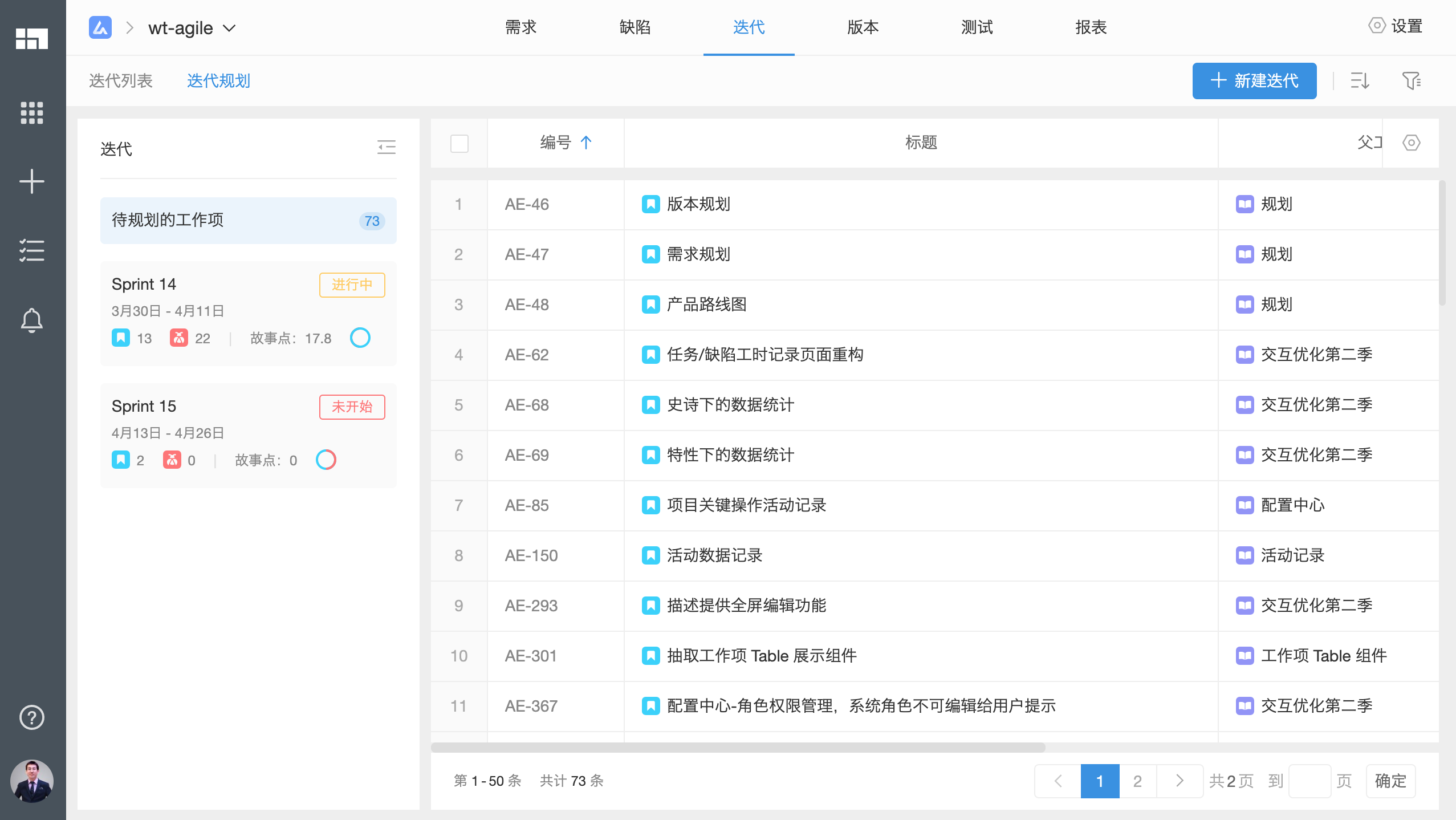Open the apps grid icon in sidebar
Viewport: 1456px width, 820px height.
point(32,113)
